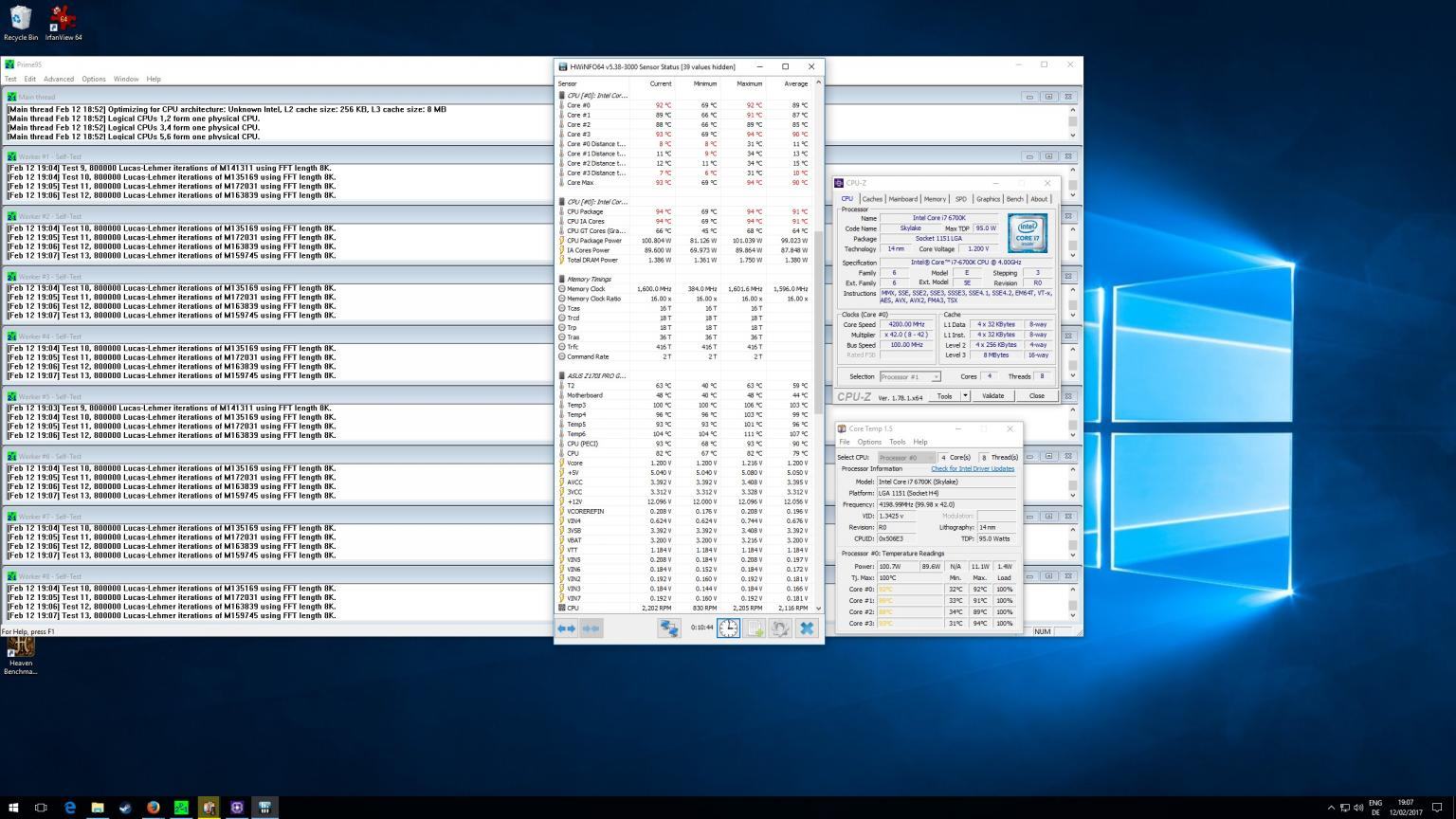This screenshot has height=819, width=1456.
Task: Open CPU-Z Selection Processor #1 dropdown
Action: click(910, 376)
